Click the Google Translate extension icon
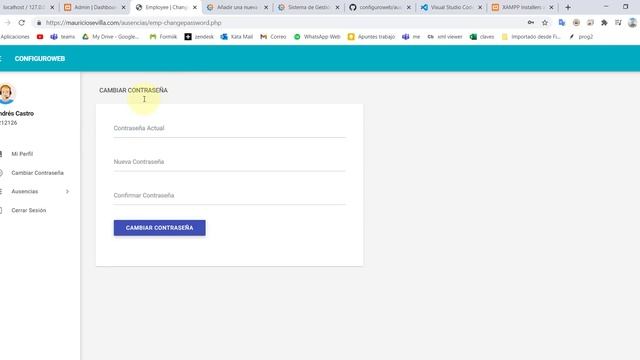 (562, 23)
